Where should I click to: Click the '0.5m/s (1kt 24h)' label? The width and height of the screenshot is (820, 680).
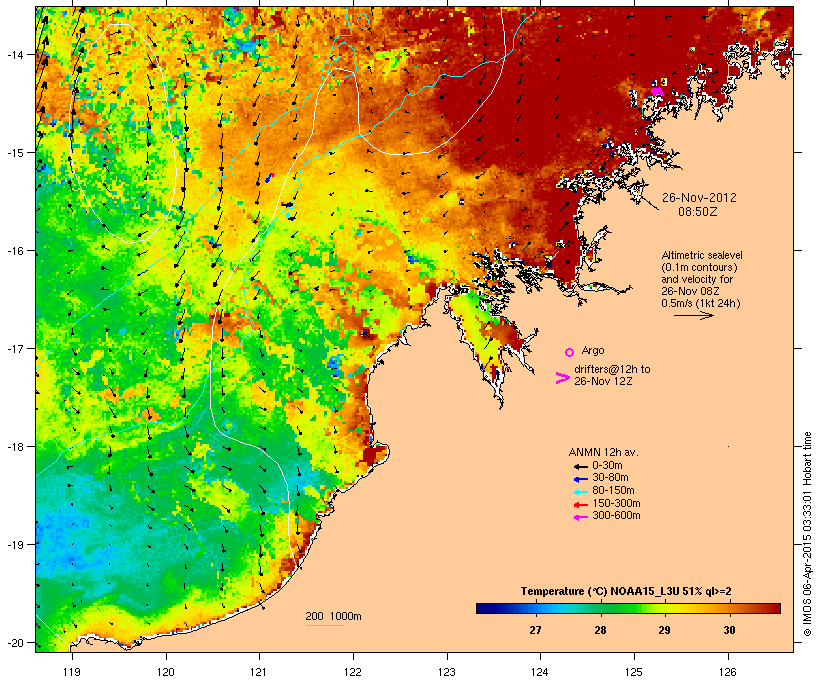(x=701, y=303)
